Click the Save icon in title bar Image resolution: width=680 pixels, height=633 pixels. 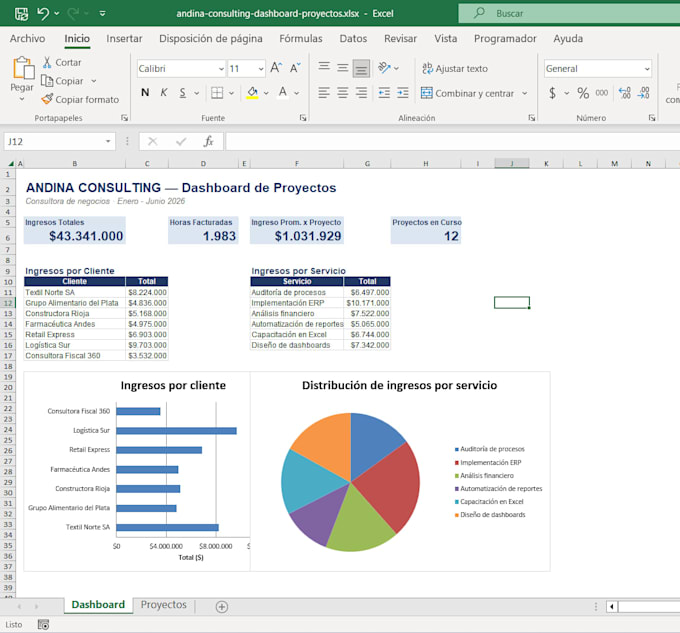pyautogui.click(x=21, y=14)
